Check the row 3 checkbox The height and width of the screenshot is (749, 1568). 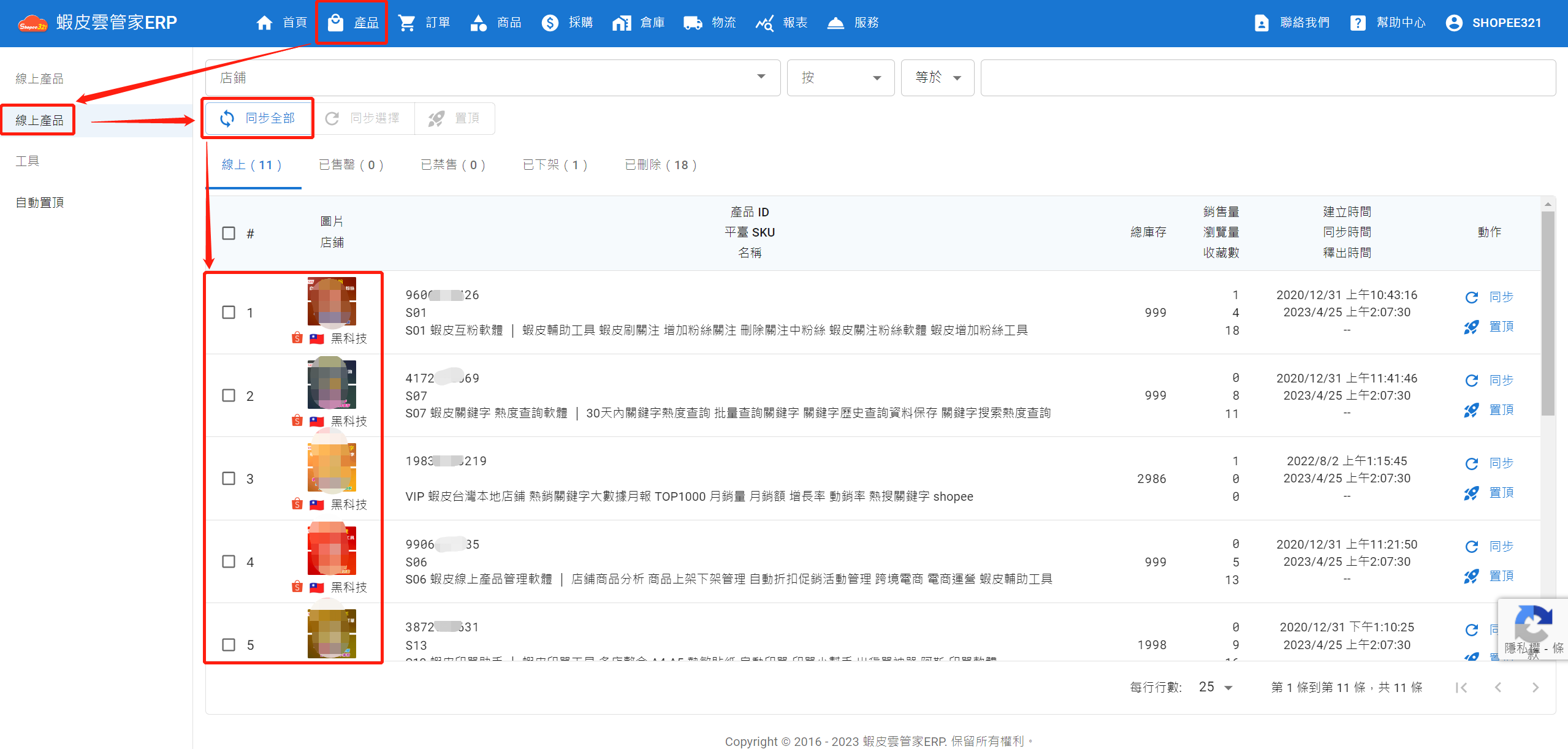click(x=229, y=478)
